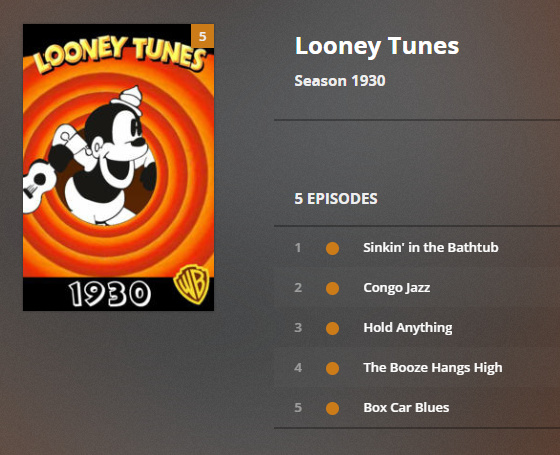Click episode number 4 in the list
560x455 pixels.
(298, 368)
